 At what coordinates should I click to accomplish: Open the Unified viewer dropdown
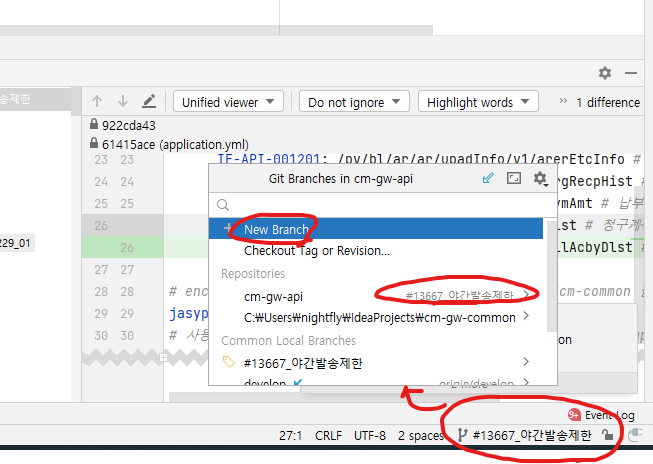228,102
